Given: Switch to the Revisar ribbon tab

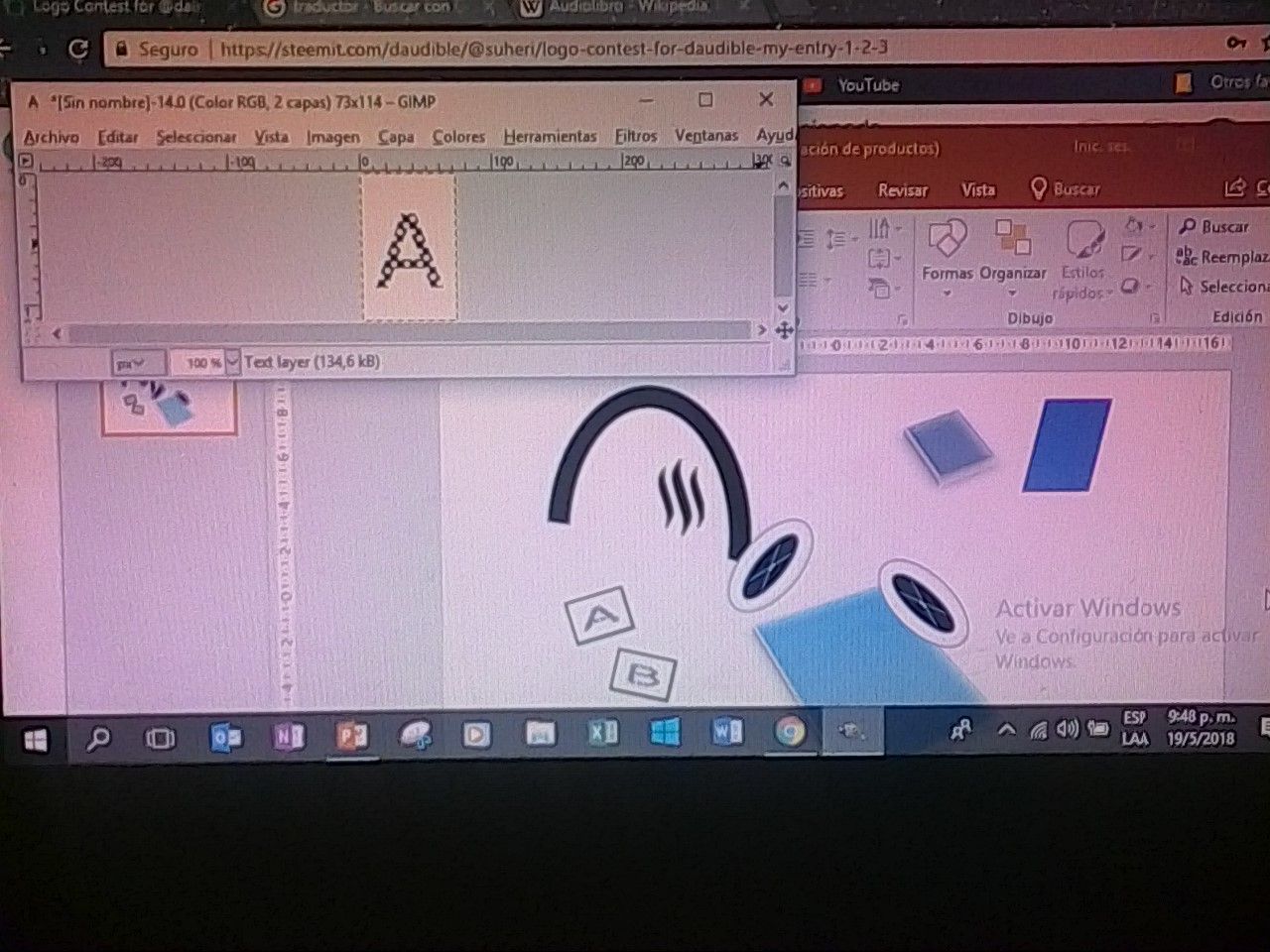Looking at the screenshot, I should [x=902, y=189].
